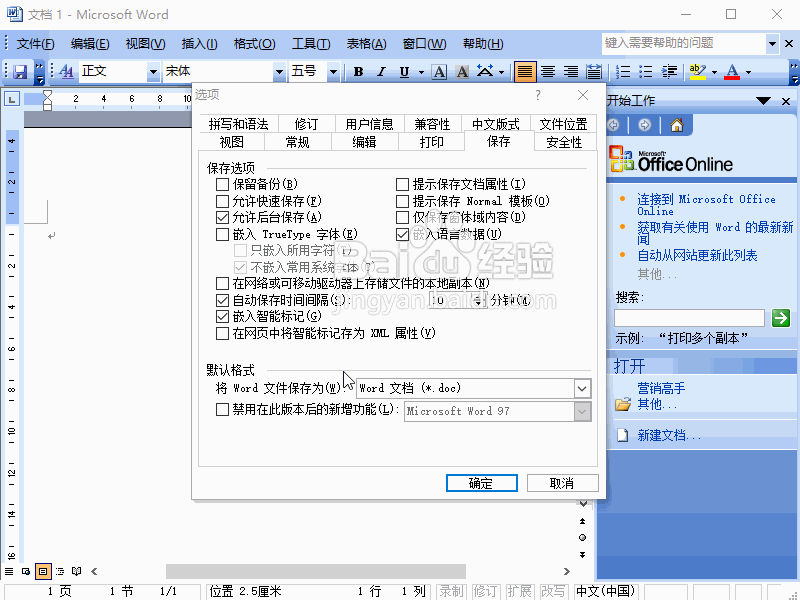The width and height of the screenshot is (800, 600).
Task: Expand the underline style dropdown arrow
Action: [421, 72]
